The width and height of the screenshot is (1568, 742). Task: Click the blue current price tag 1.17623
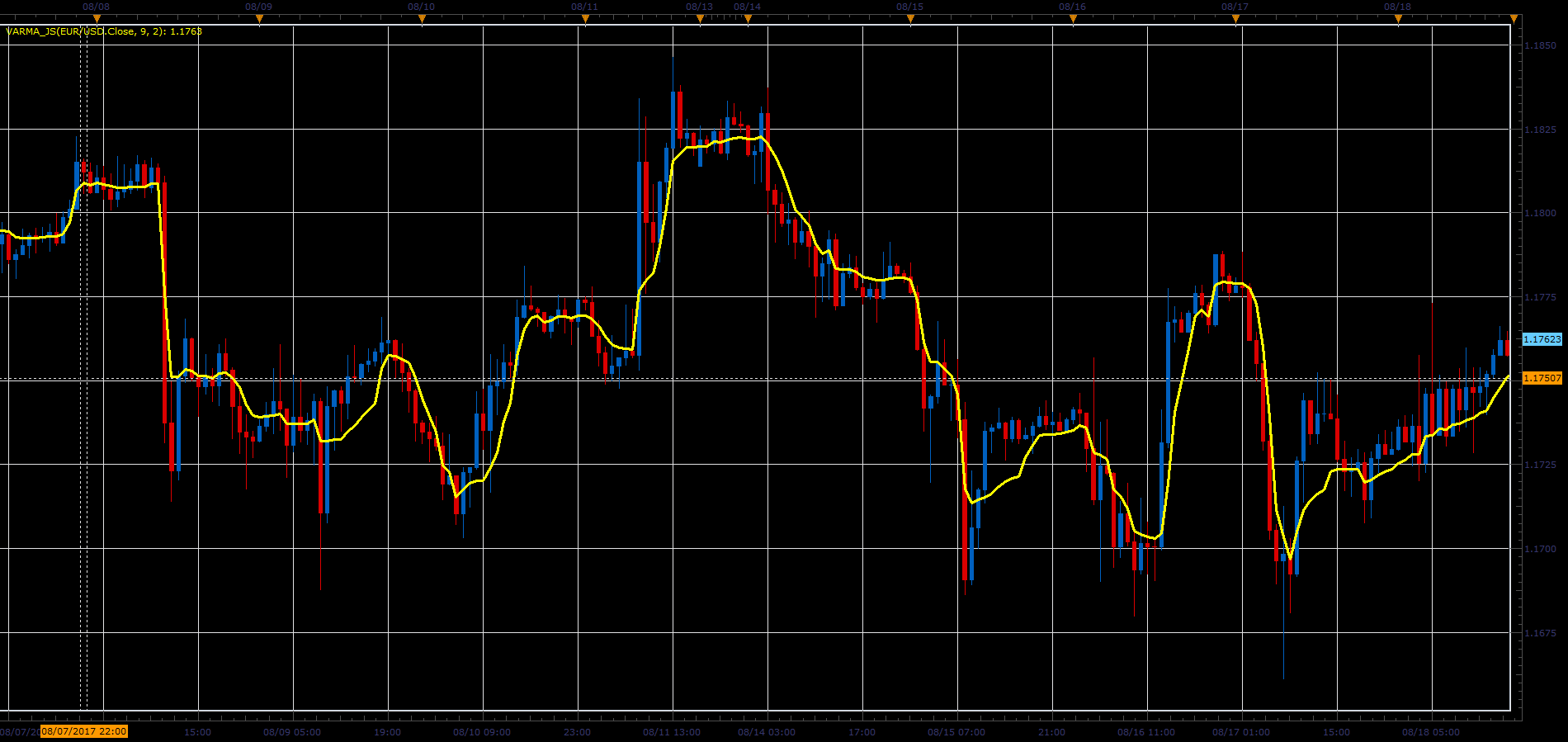pos(1542,339)
